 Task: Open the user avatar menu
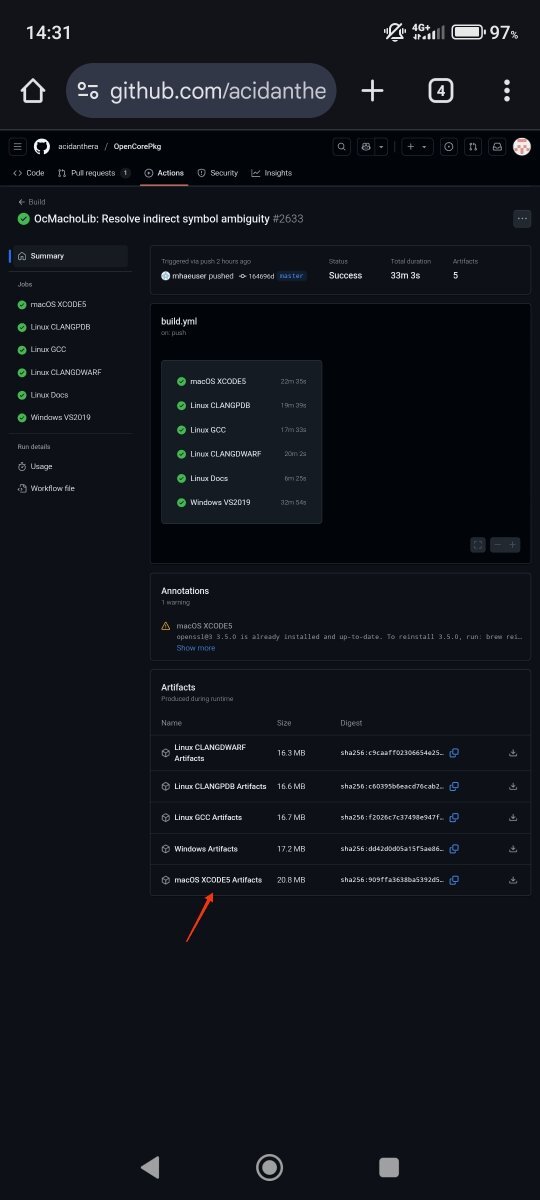click(522, 147)
